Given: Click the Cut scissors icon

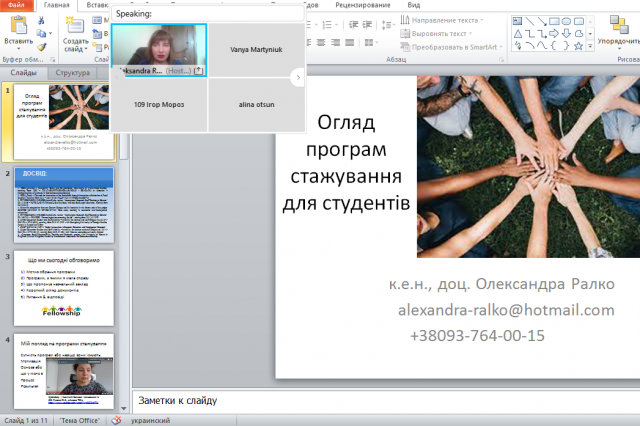Looking at the screenshot, I should [41, 19].
